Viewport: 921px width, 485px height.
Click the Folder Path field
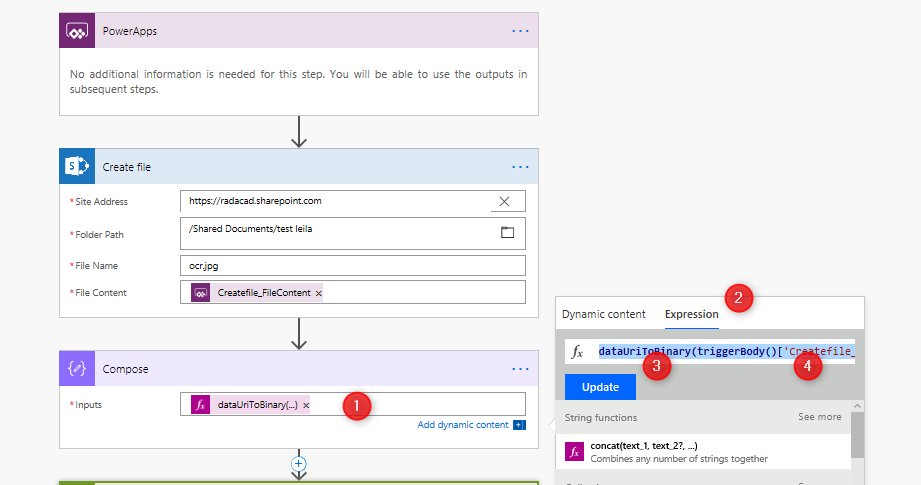353,233
